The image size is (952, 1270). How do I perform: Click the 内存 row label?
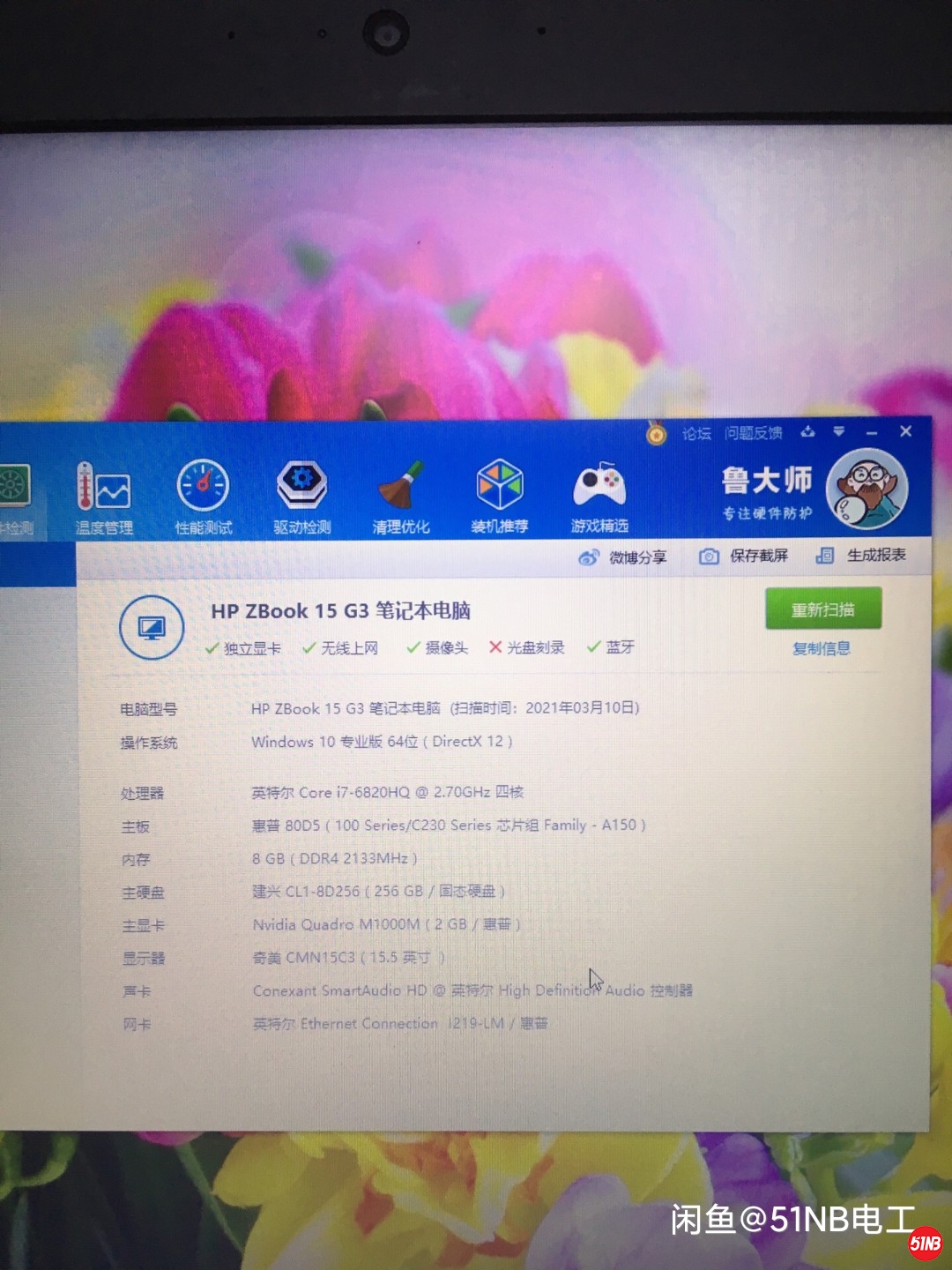pos(137,859)
